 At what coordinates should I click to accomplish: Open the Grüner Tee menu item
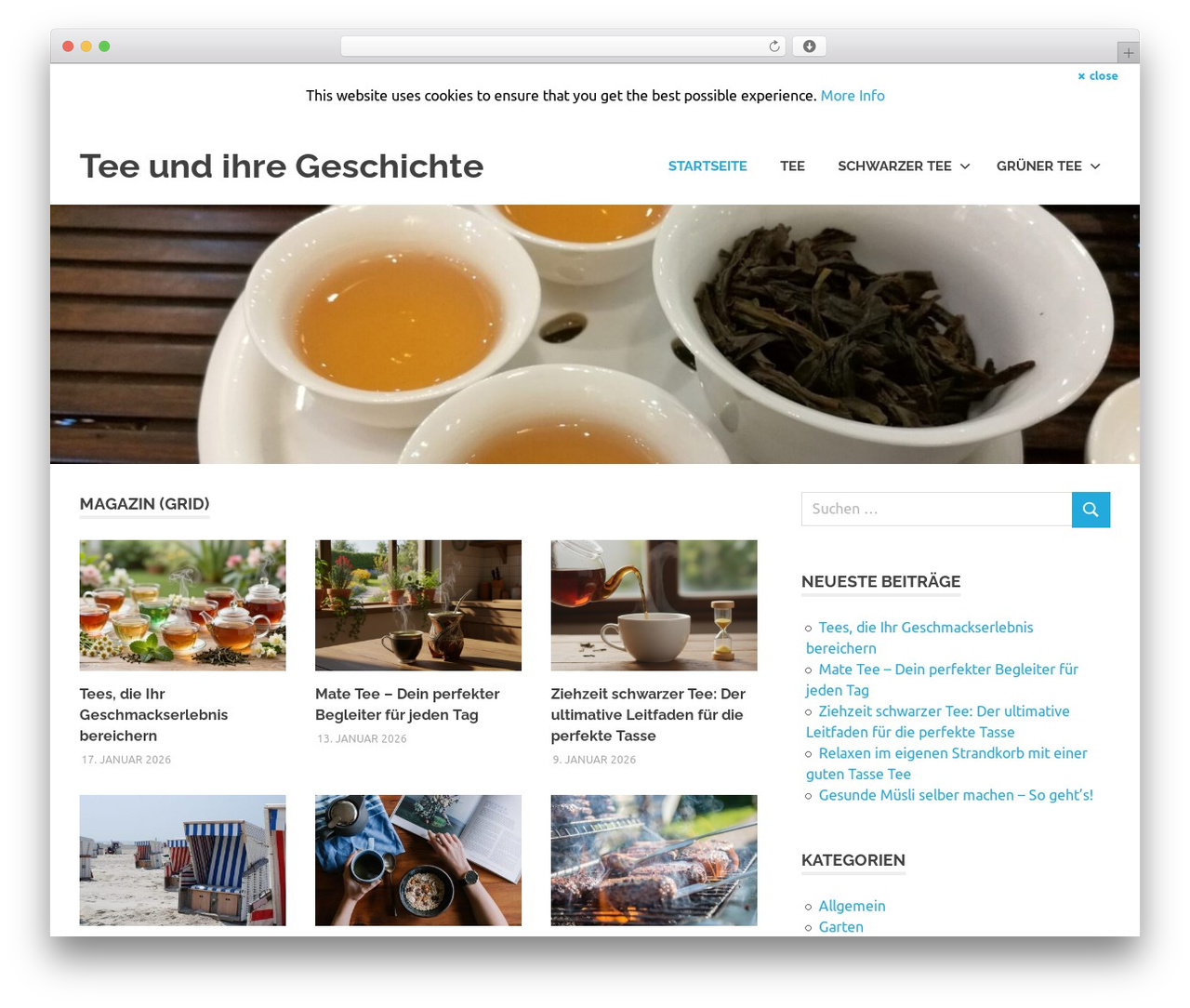pos(1038,166)
